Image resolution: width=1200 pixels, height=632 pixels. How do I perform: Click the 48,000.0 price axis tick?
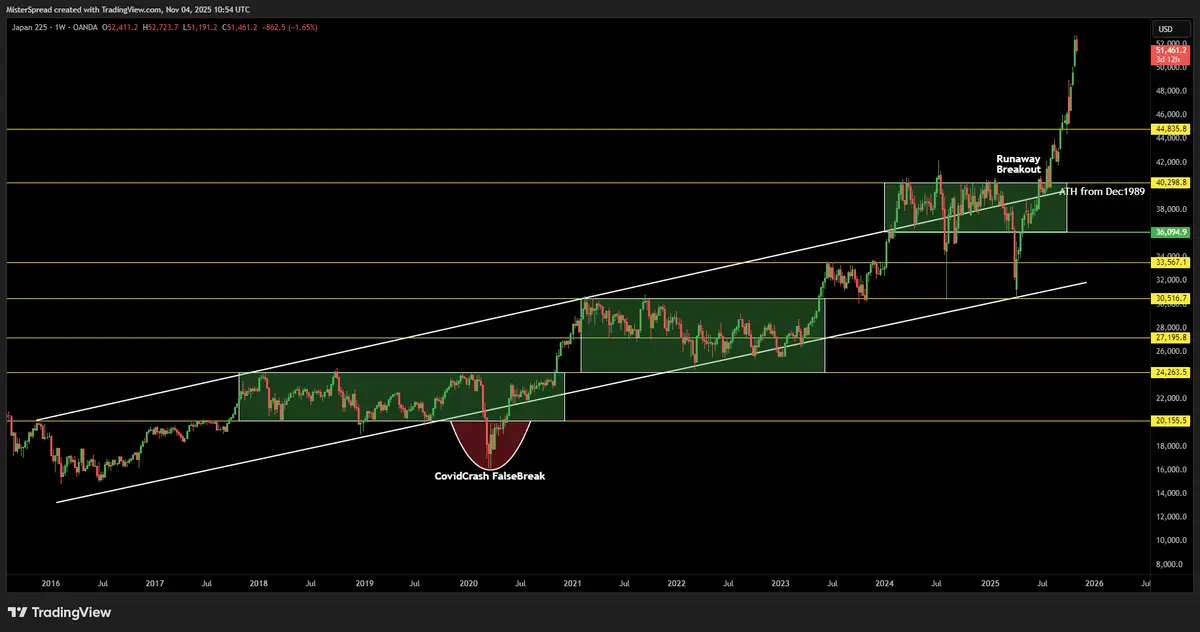pos(1172,91)
